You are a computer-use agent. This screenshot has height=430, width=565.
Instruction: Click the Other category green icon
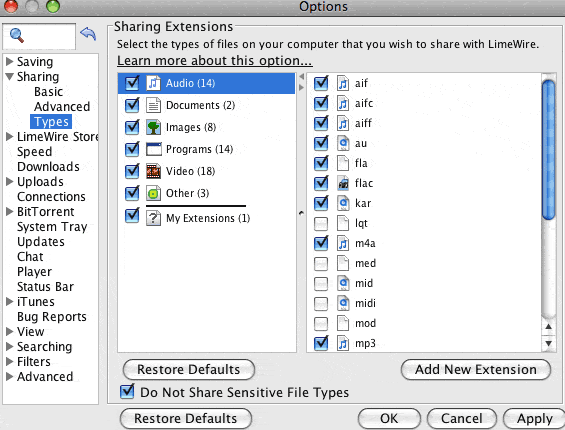pyautogui.click(x=154, y=194)
